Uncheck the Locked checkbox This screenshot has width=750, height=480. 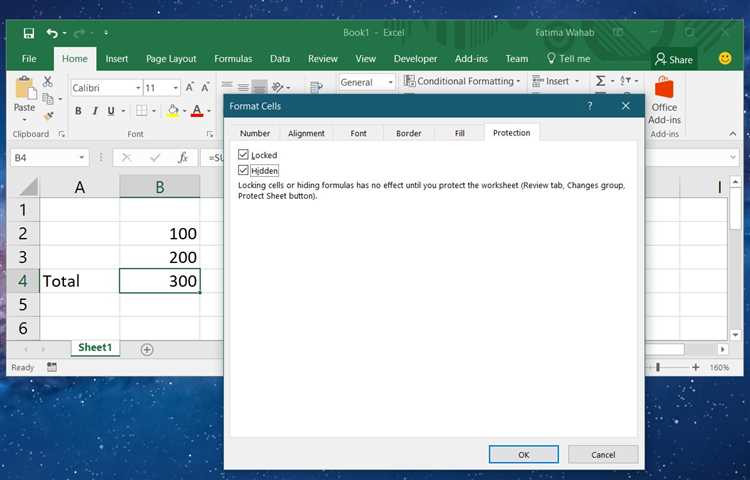click(243, 154)
